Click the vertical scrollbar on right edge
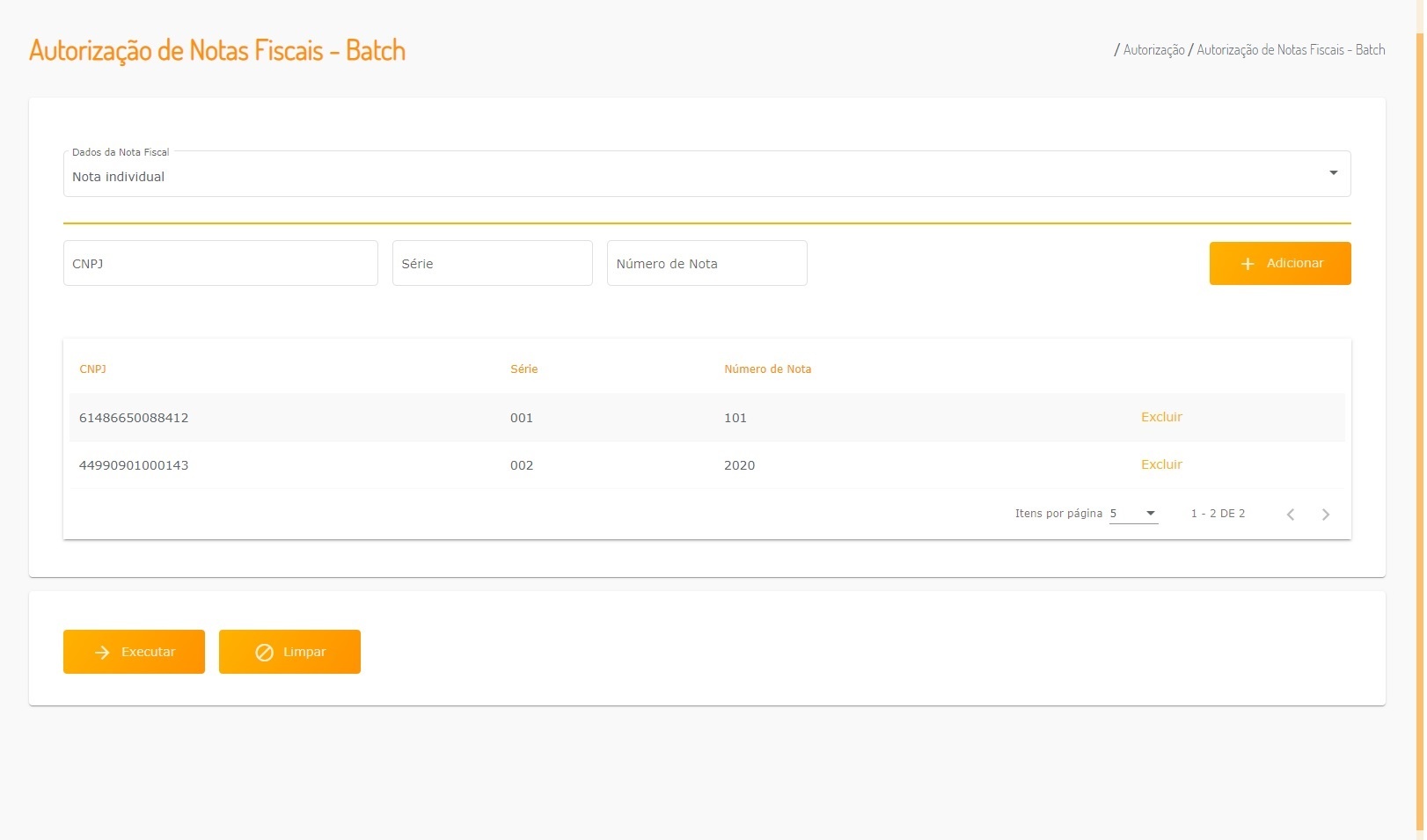1427x840 pixels. click(x=1419, y=431)
